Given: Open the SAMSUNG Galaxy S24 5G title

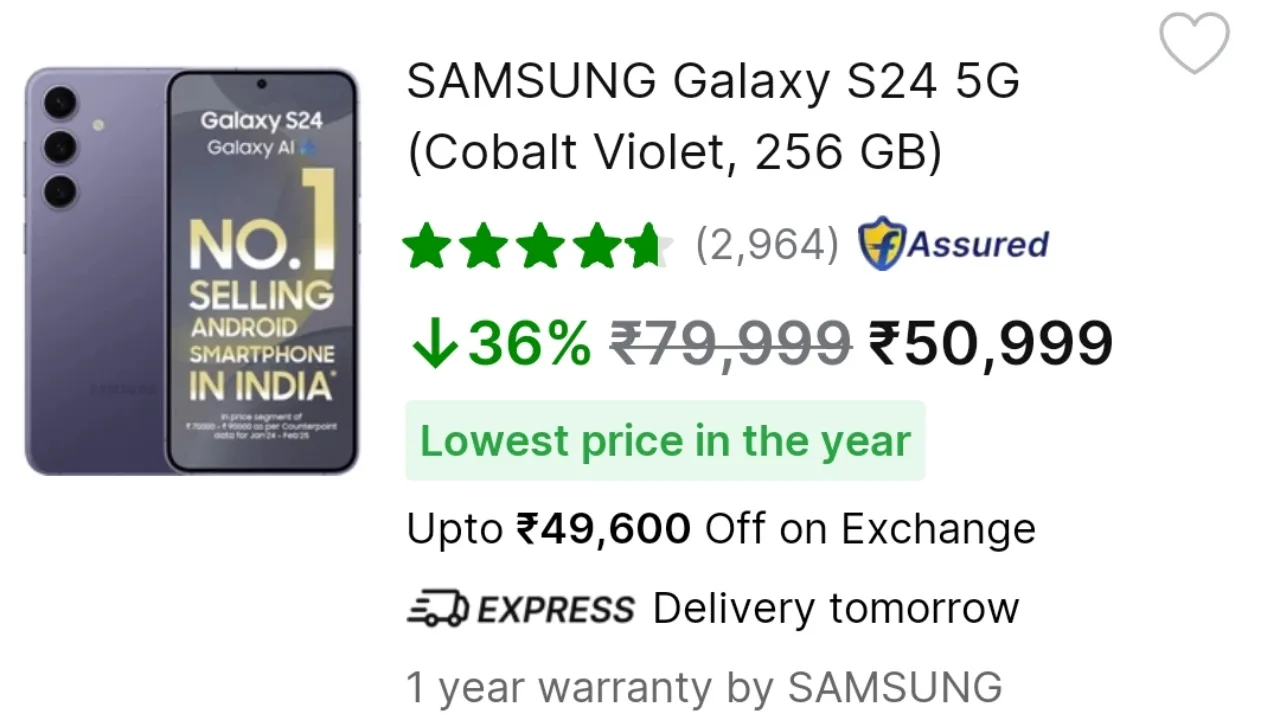Looking at the screenshot, I should (712, 81).
